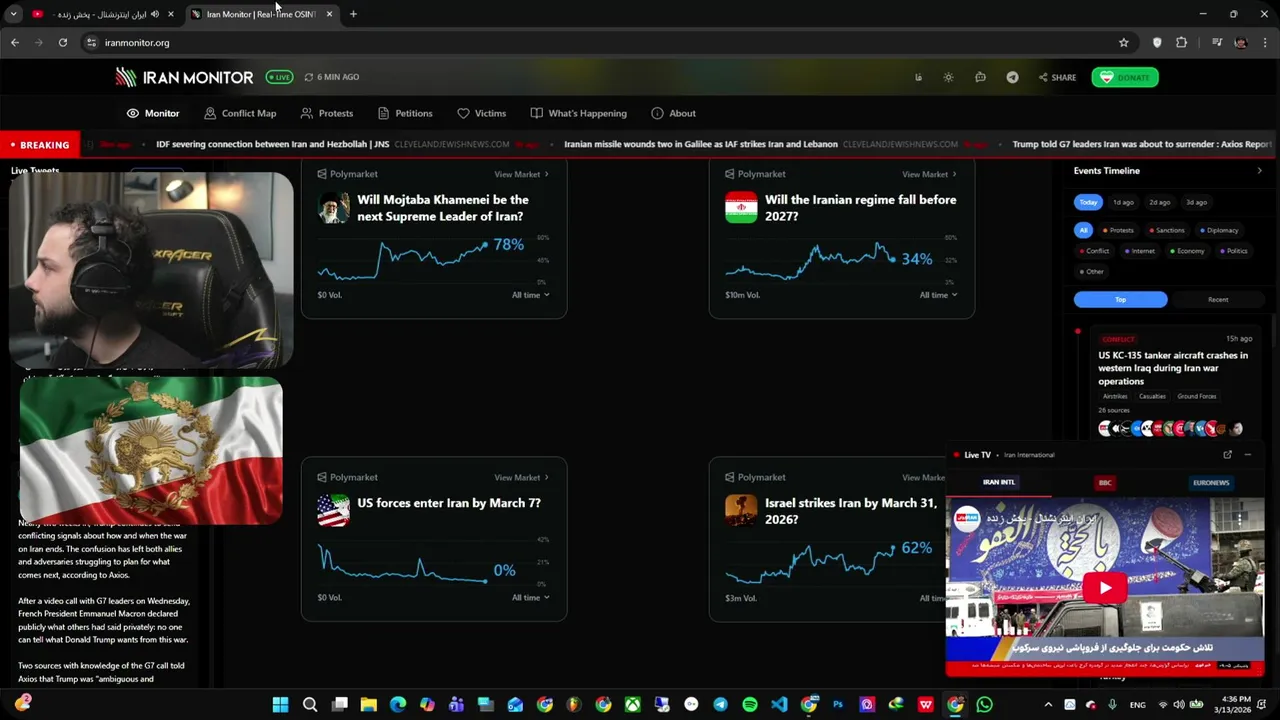The image size is (1280, 720).
Task: Open Spotify from the taskbar
Action: pos(750,705)
